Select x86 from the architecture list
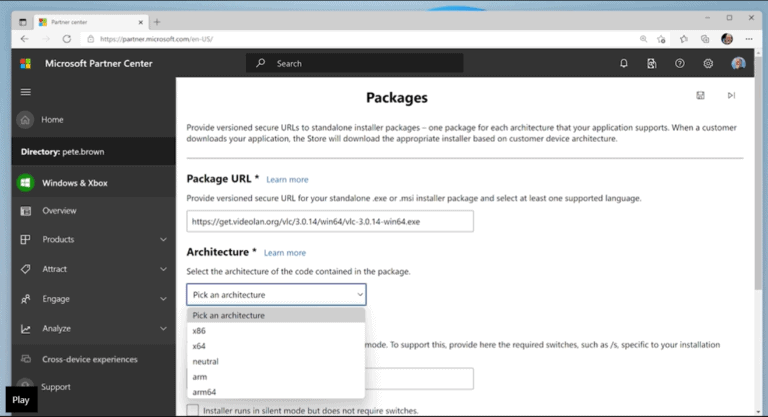This screenshot has width=768, height=417. 276,331
